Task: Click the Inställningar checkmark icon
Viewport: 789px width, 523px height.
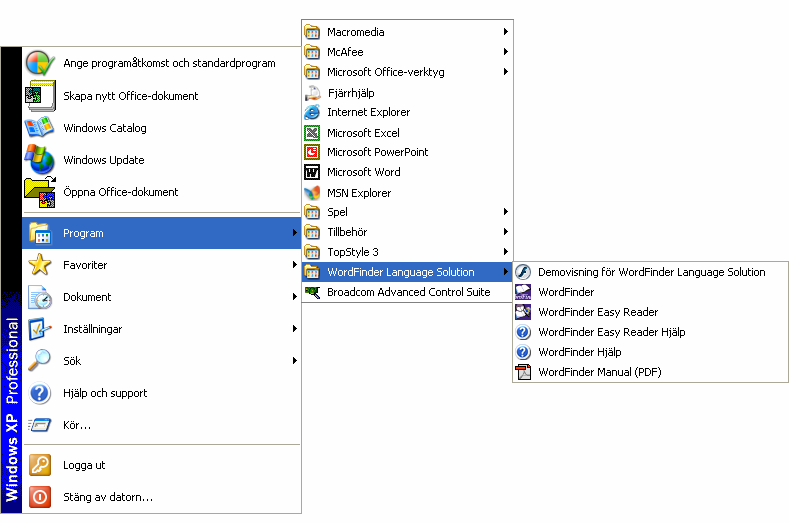Action: pyautogui.click(x=40, y=329)
